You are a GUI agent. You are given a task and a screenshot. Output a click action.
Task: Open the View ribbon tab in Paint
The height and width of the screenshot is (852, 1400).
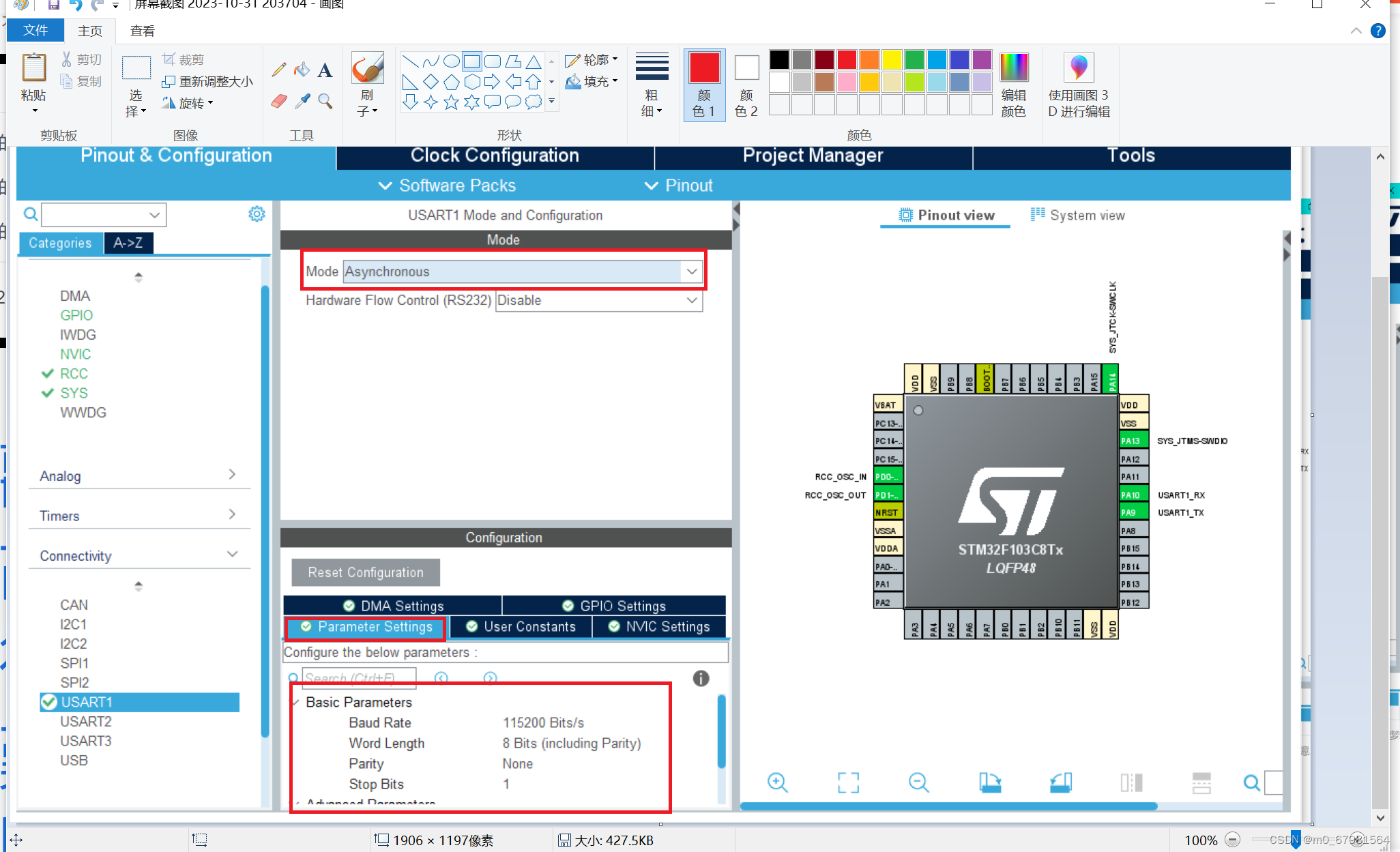142,31
